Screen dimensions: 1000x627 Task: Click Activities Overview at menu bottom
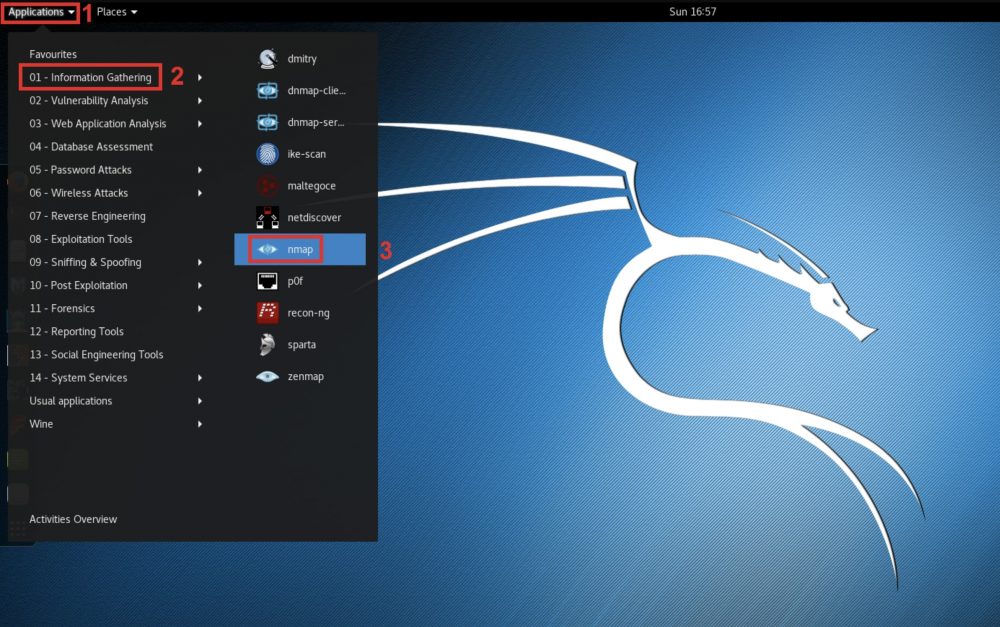point(73,519)
